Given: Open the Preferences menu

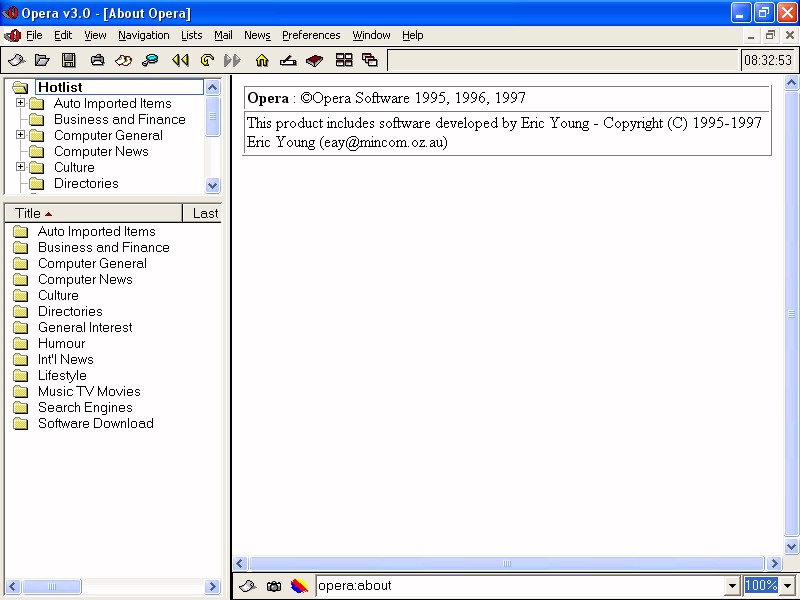Looking at the screenshot, I should click(x=311, y=35).
